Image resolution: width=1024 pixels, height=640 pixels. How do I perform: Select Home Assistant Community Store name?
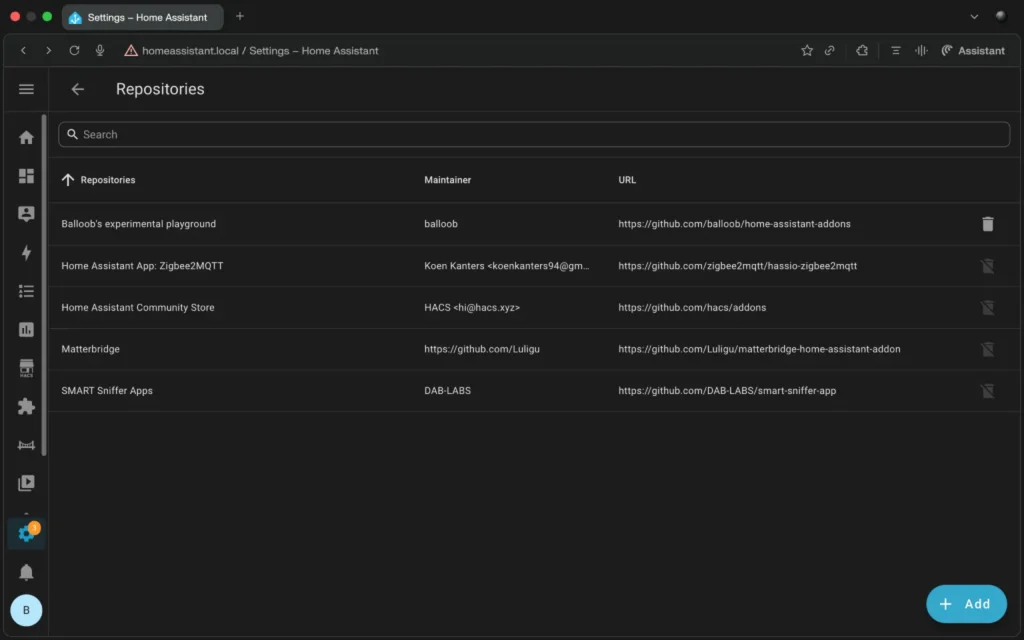[x=138, y=308]
